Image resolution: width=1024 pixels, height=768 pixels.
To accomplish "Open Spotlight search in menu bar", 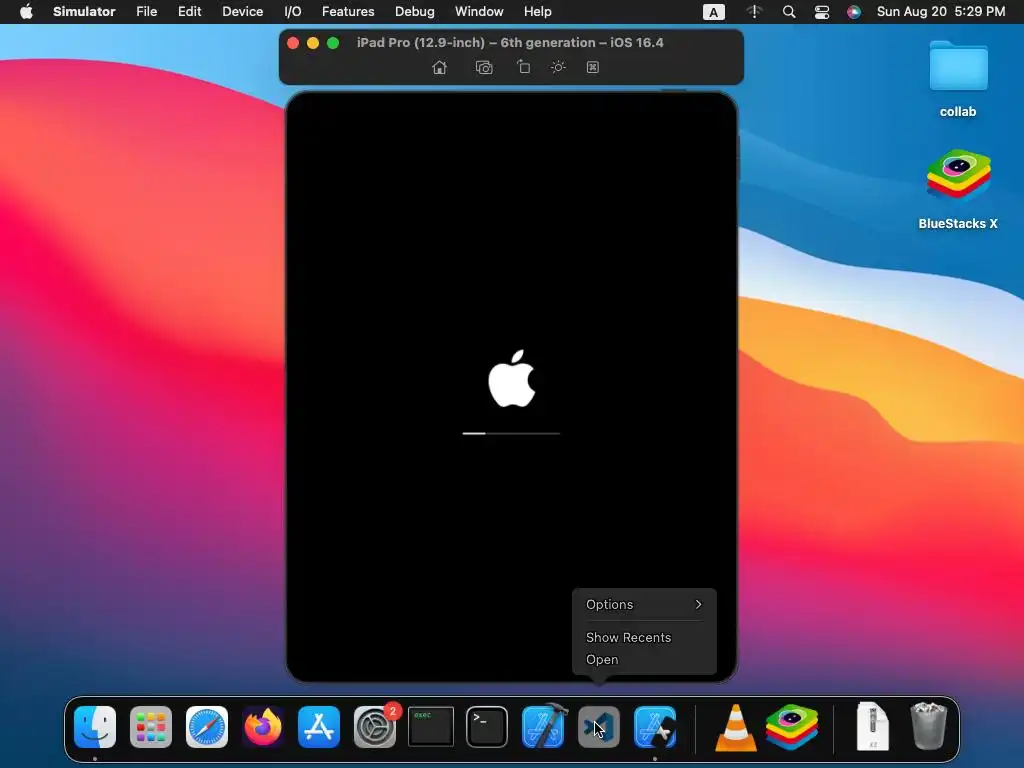I will point(789,12).
